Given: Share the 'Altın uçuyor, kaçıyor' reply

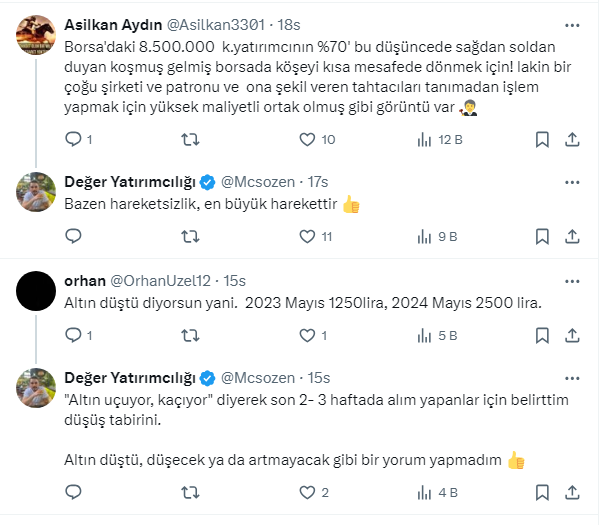Looking at the screenshot, I should 573,492.
